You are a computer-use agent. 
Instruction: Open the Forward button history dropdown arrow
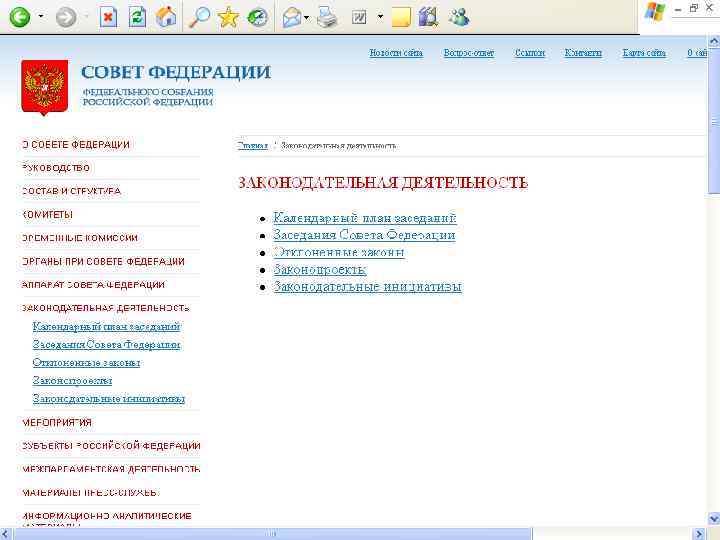coord(86,17)
